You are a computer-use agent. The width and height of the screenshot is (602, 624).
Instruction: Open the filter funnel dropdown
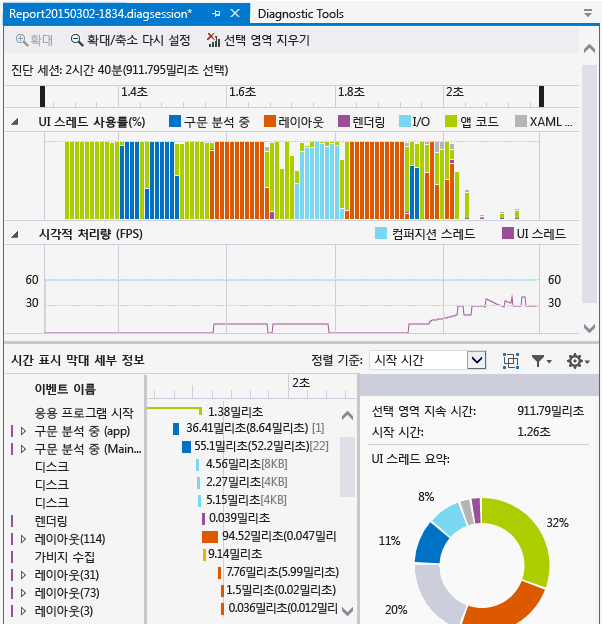(542, 361)
